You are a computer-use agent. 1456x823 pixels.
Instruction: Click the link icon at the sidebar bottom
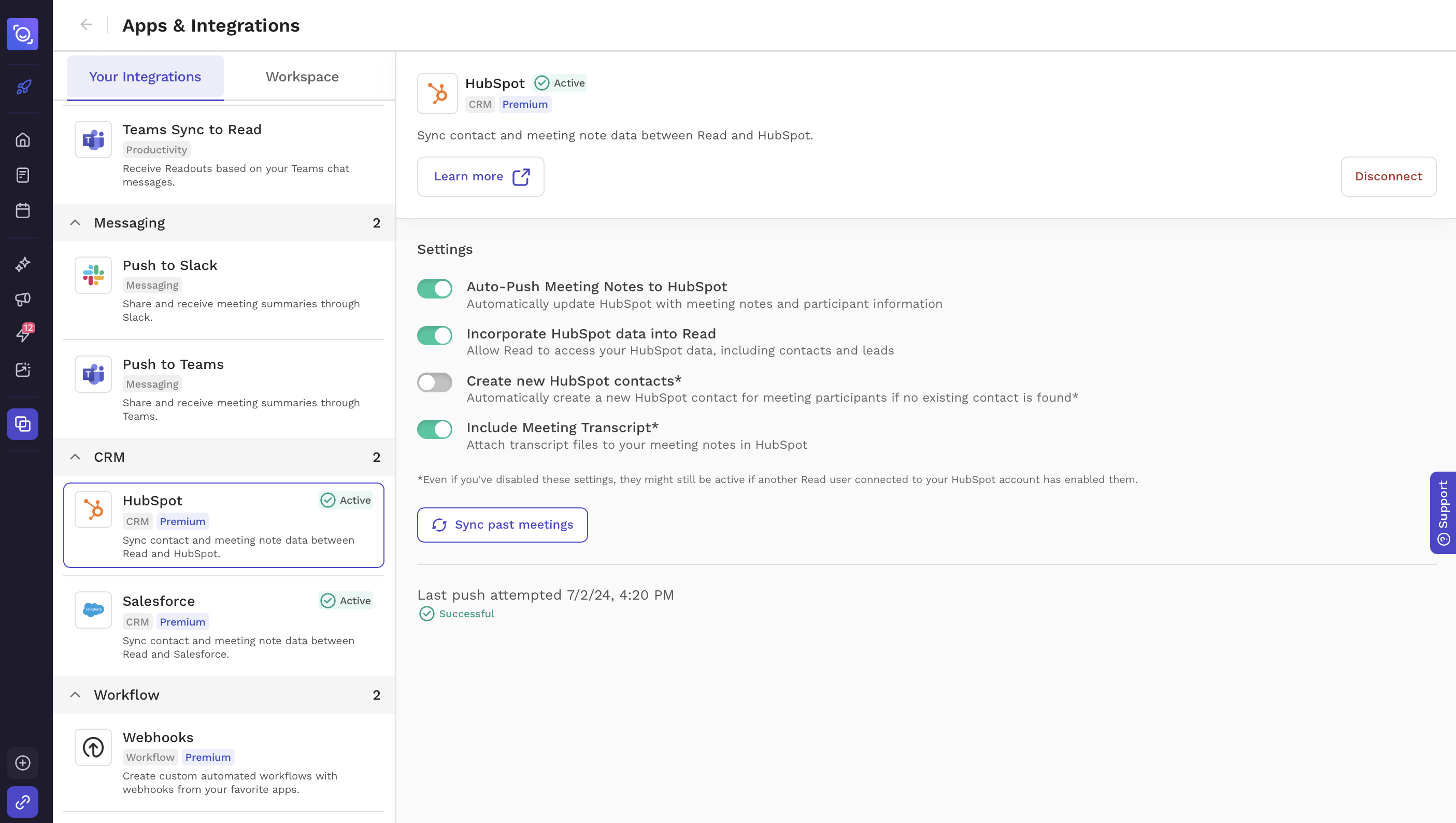(x=23, y=802)
